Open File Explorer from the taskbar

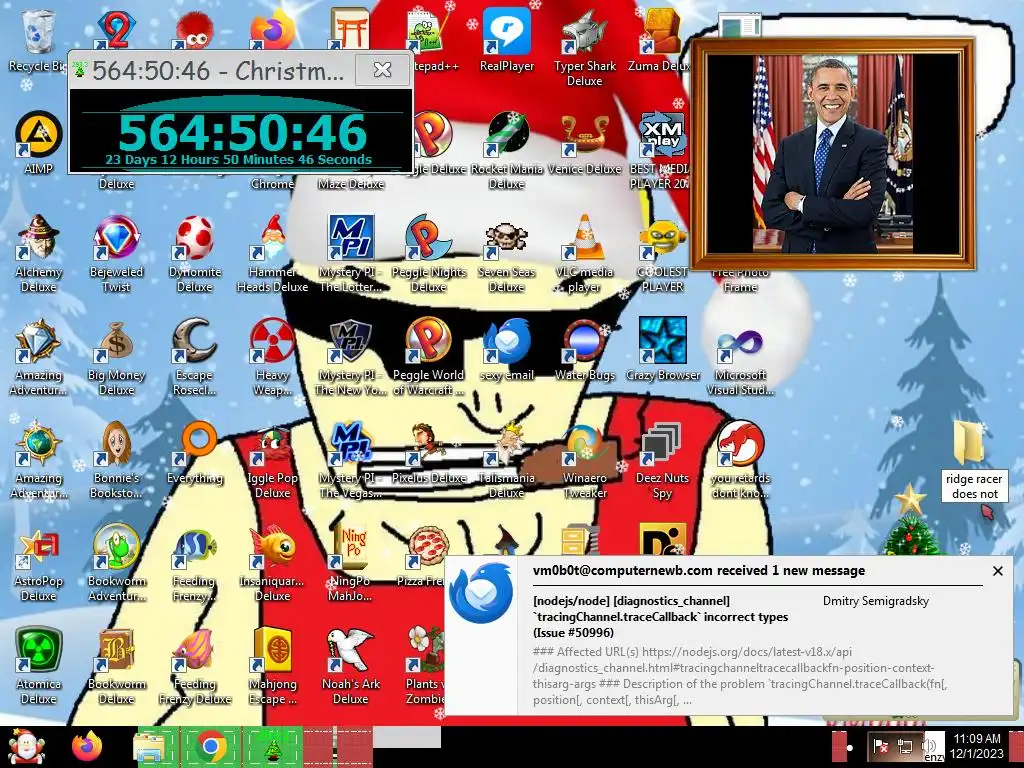[149, 746]
